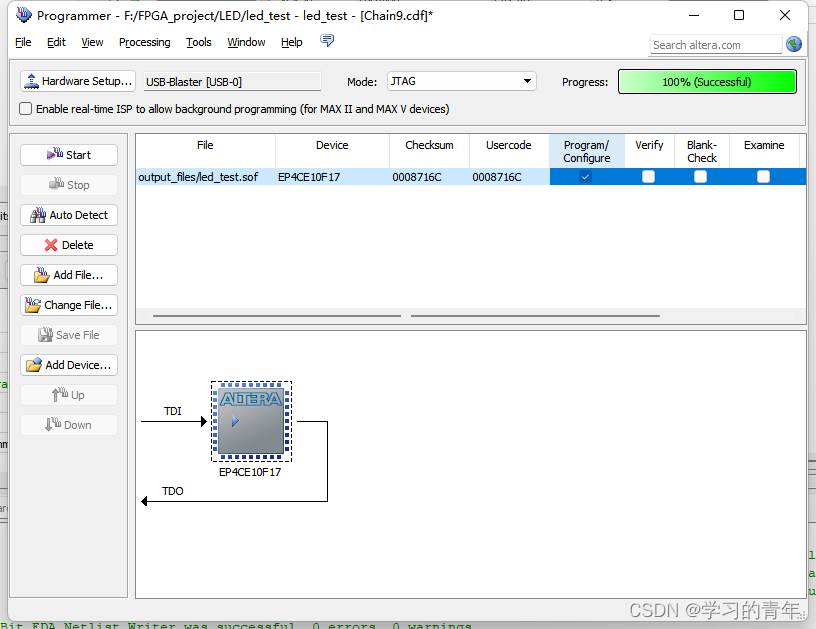Enable Blank-Check for the device
The width and height of the screenshot is (816, 629).
tap(702, 176)
